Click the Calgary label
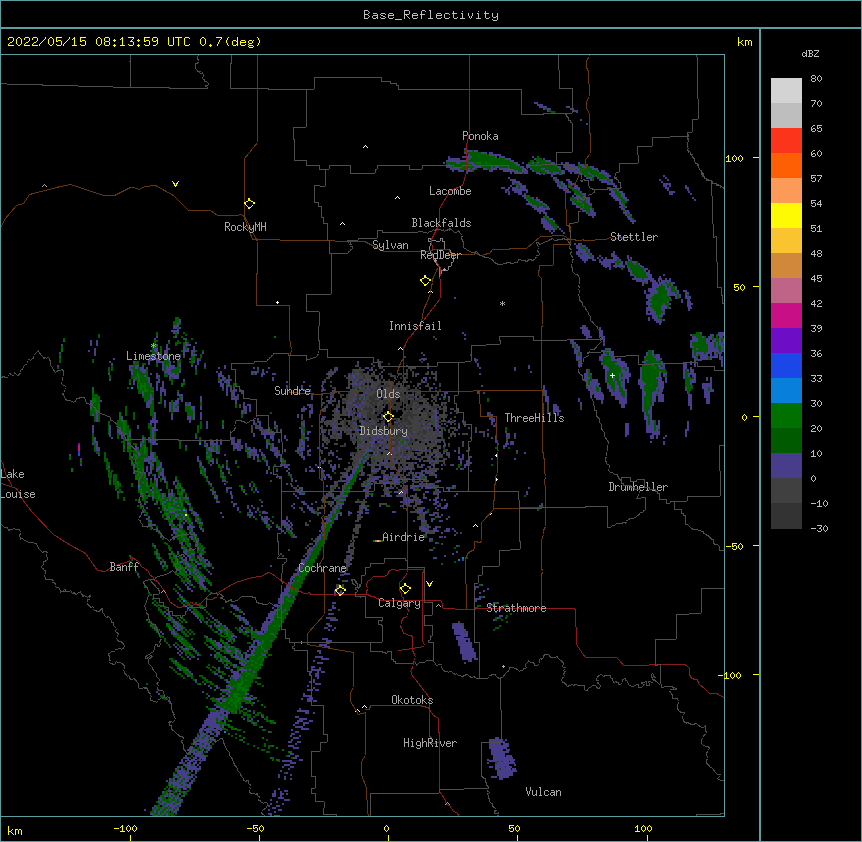 (x=399, y=603)
